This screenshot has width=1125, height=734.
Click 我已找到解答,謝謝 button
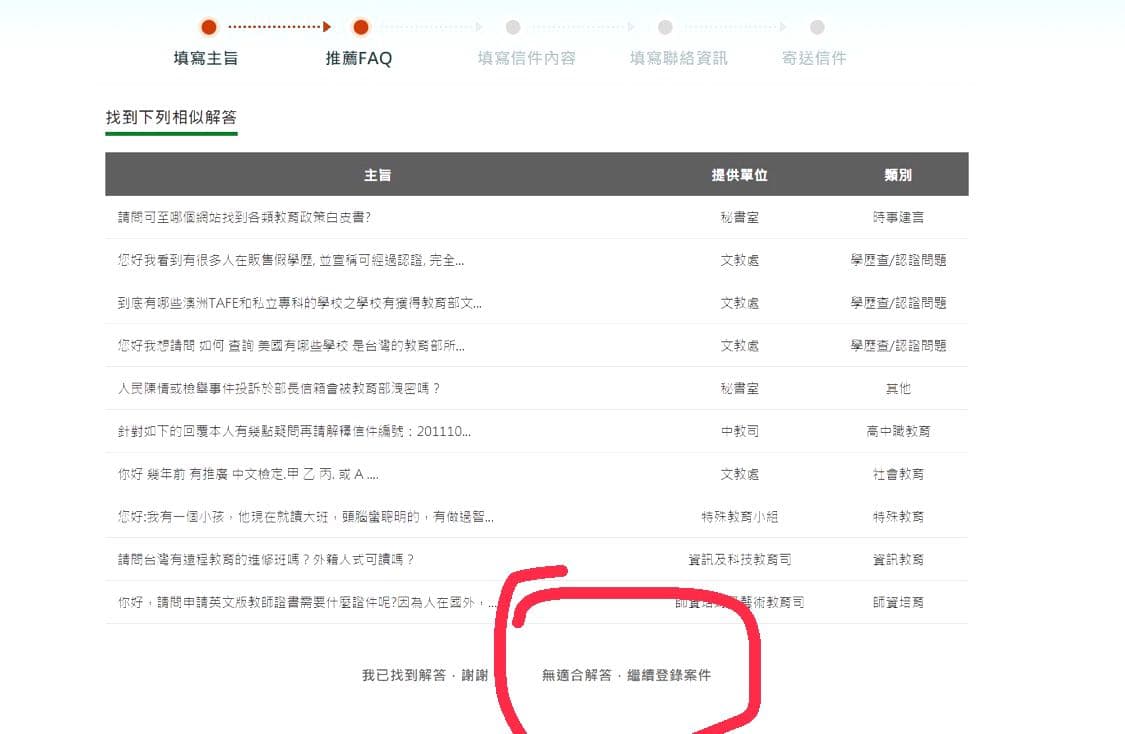coord(425,675)
